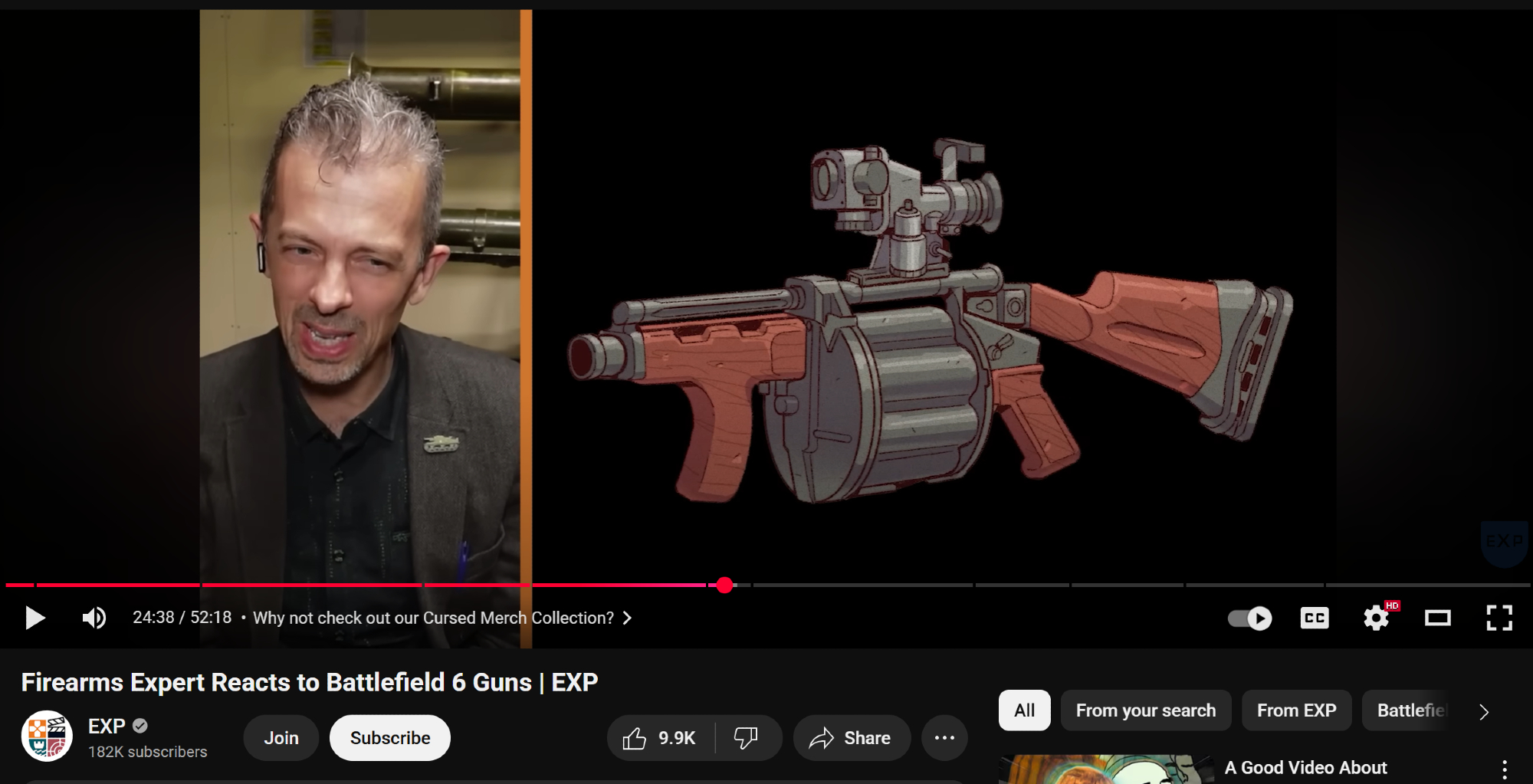Mute the video volume
Image resolution: width=1533 pixels, height=784 pixels.
tap(94, 618)
